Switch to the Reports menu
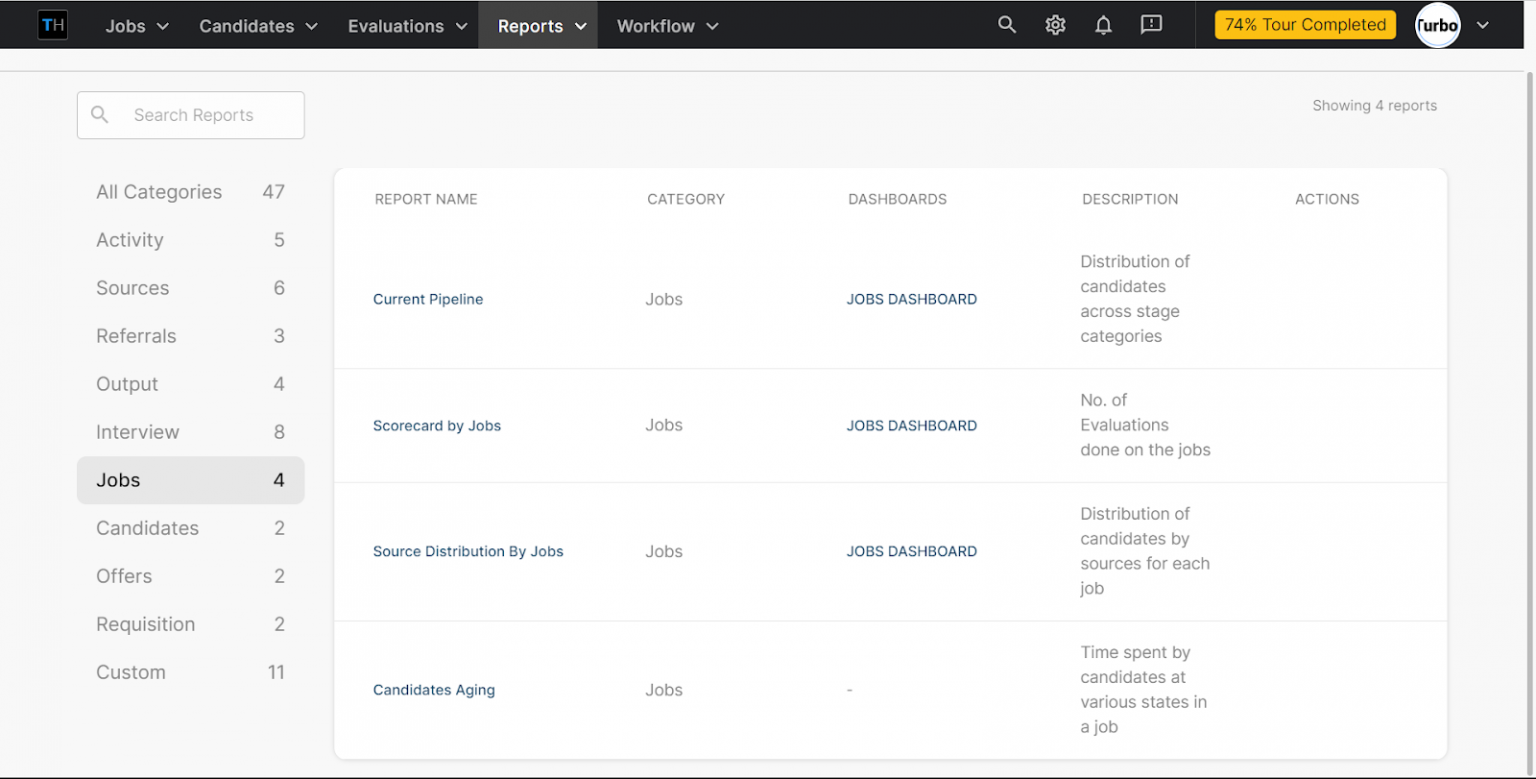1536x779 pixels. click(537, 25)
